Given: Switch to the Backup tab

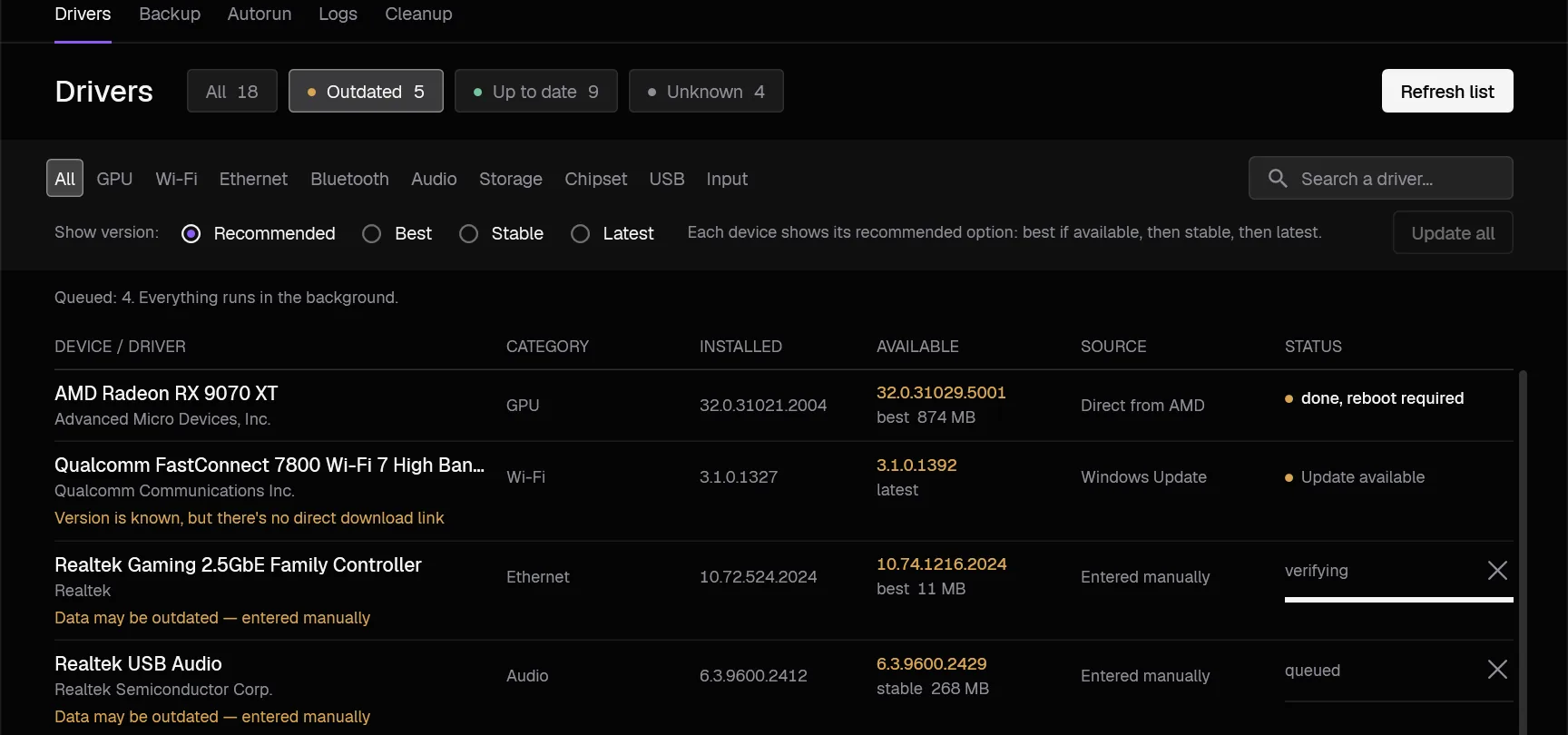Looking at the screenshot, I should click(170, 15).
